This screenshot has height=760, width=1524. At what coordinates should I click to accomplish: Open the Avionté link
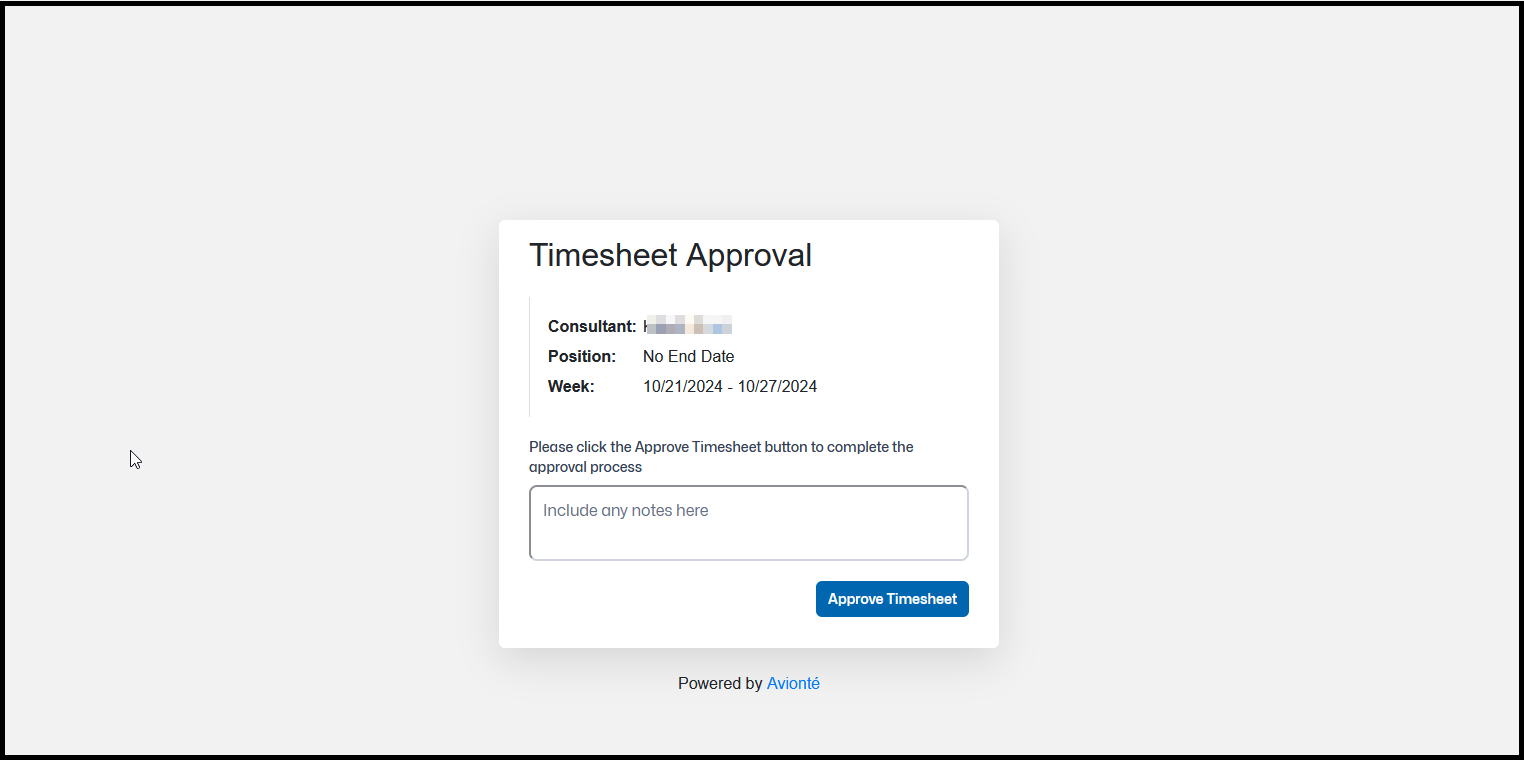(x=793, y=684)
